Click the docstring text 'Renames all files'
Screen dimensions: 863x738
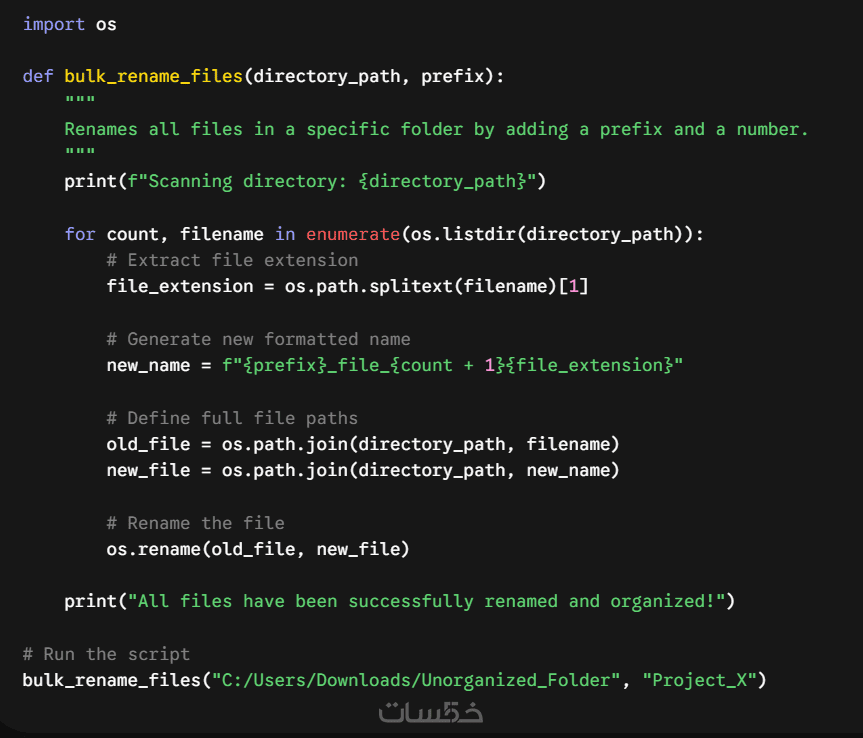[154, 129]
